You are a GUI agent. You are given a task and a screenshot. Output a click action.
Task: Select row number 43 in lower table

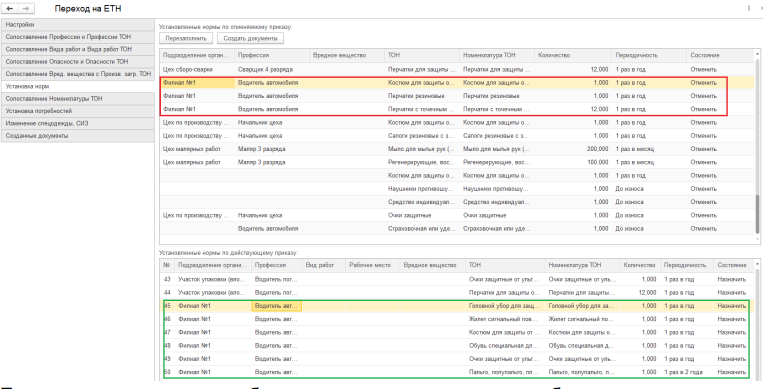click(x=167, y=279)
